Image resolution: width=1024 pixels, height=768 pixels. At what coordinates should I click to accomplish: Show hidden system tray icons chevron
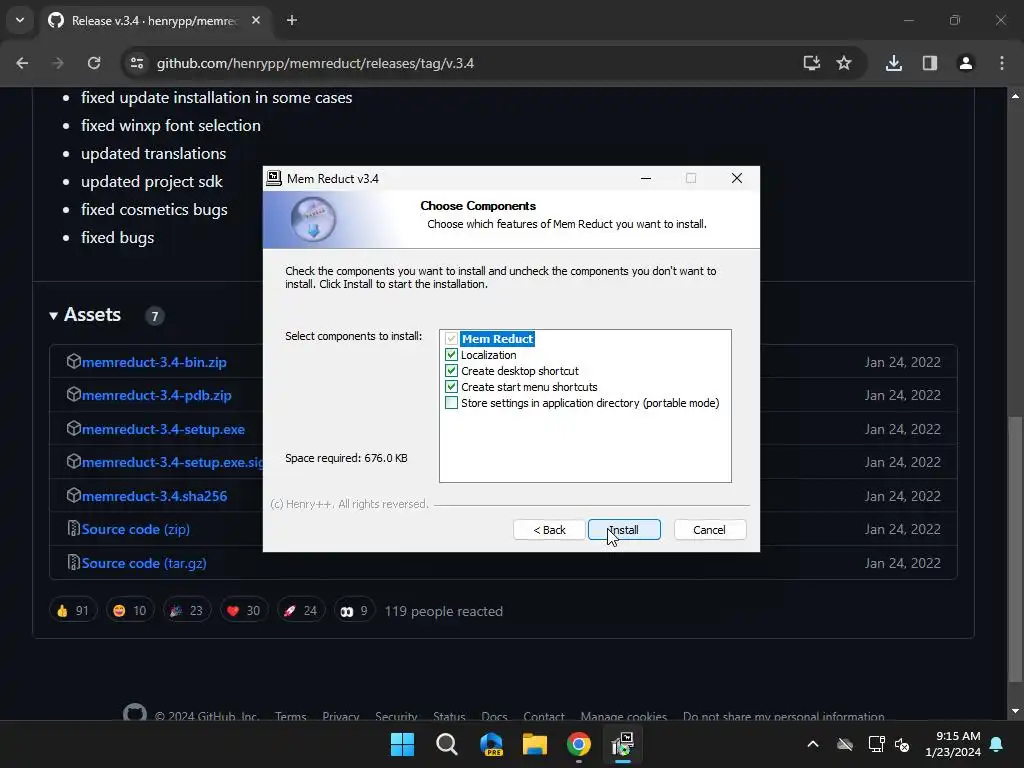[x=813, y=744]
